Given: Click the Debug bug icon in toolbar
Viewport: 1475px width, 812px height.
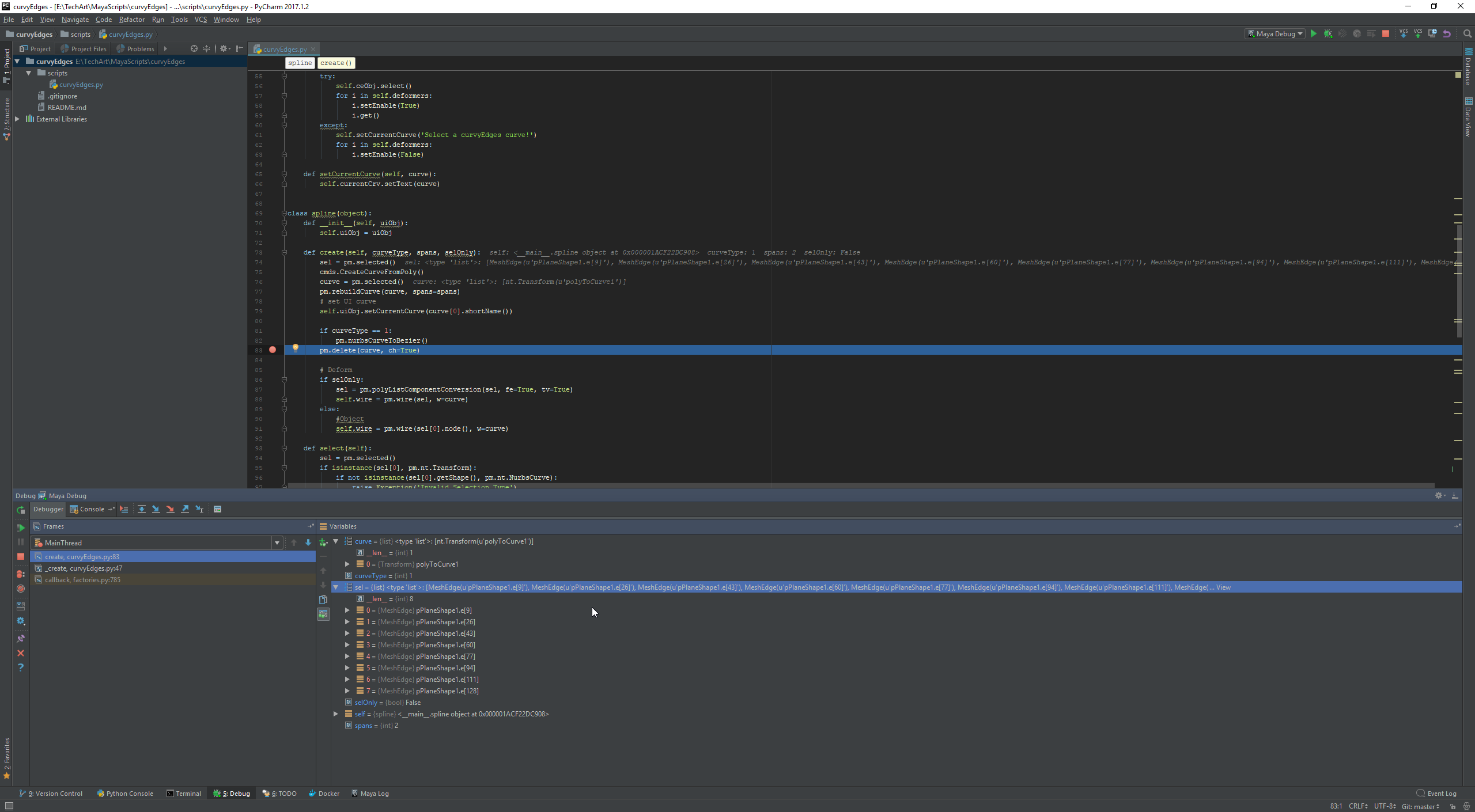Looking at the screenshot, I should pos(1328,34).
